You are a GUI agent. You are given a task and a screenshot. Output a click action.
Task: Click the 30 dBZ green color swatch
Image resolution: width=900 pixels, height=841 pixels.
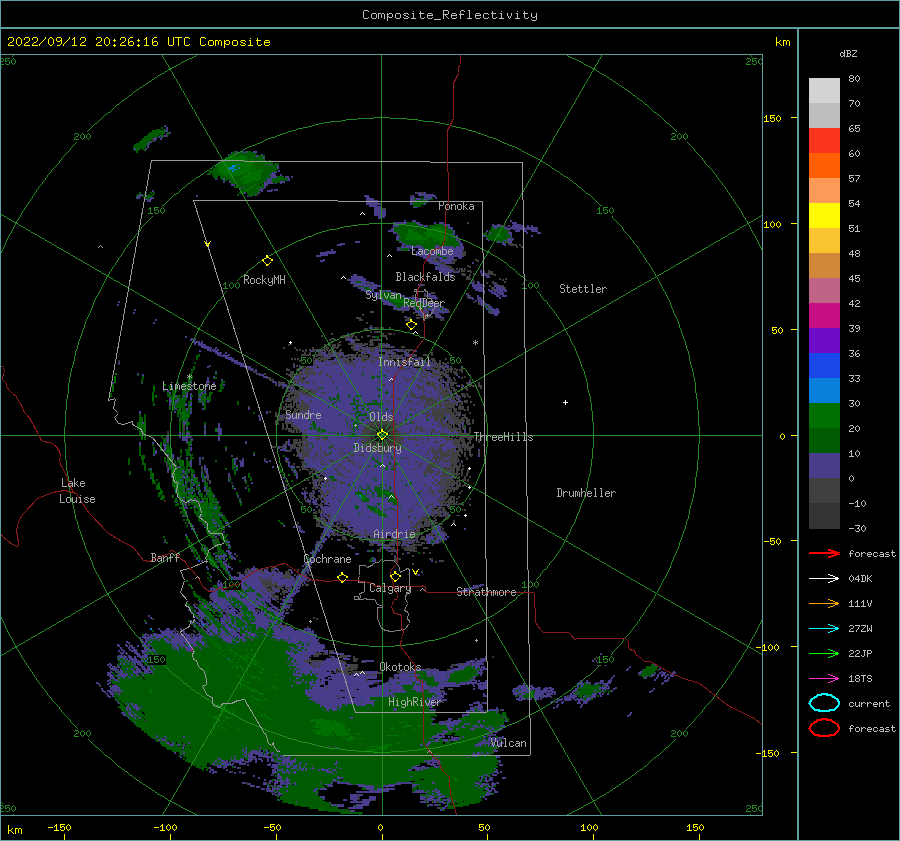click(824, 416)
